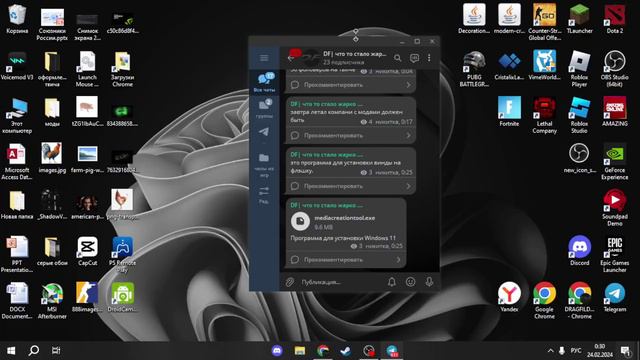Comment on the mediacreationtool.exe post
This screenshot has height=360, width=640.
[x=346, y=260]
